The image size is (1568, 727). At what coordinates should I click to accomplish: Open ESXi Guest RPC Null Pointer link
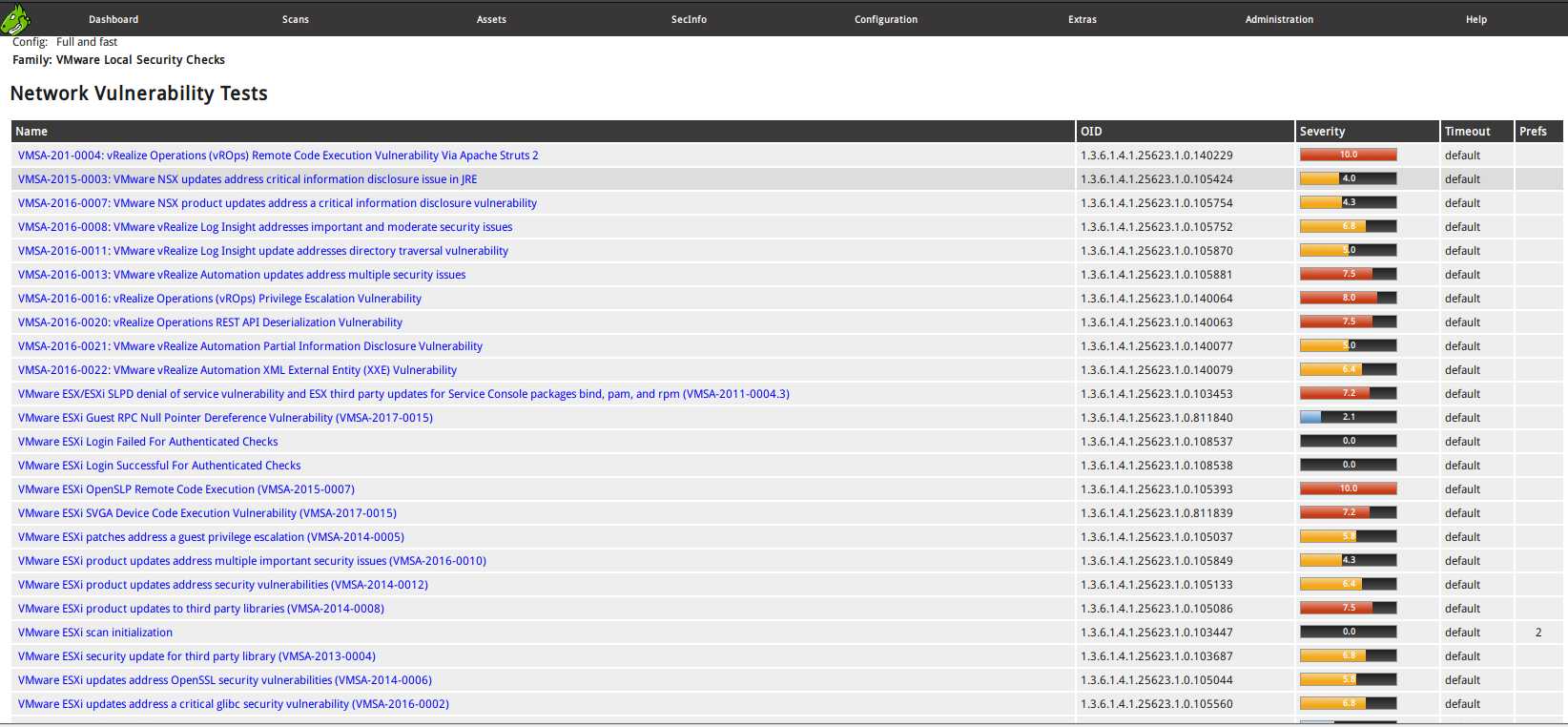(x=225, y=418)
